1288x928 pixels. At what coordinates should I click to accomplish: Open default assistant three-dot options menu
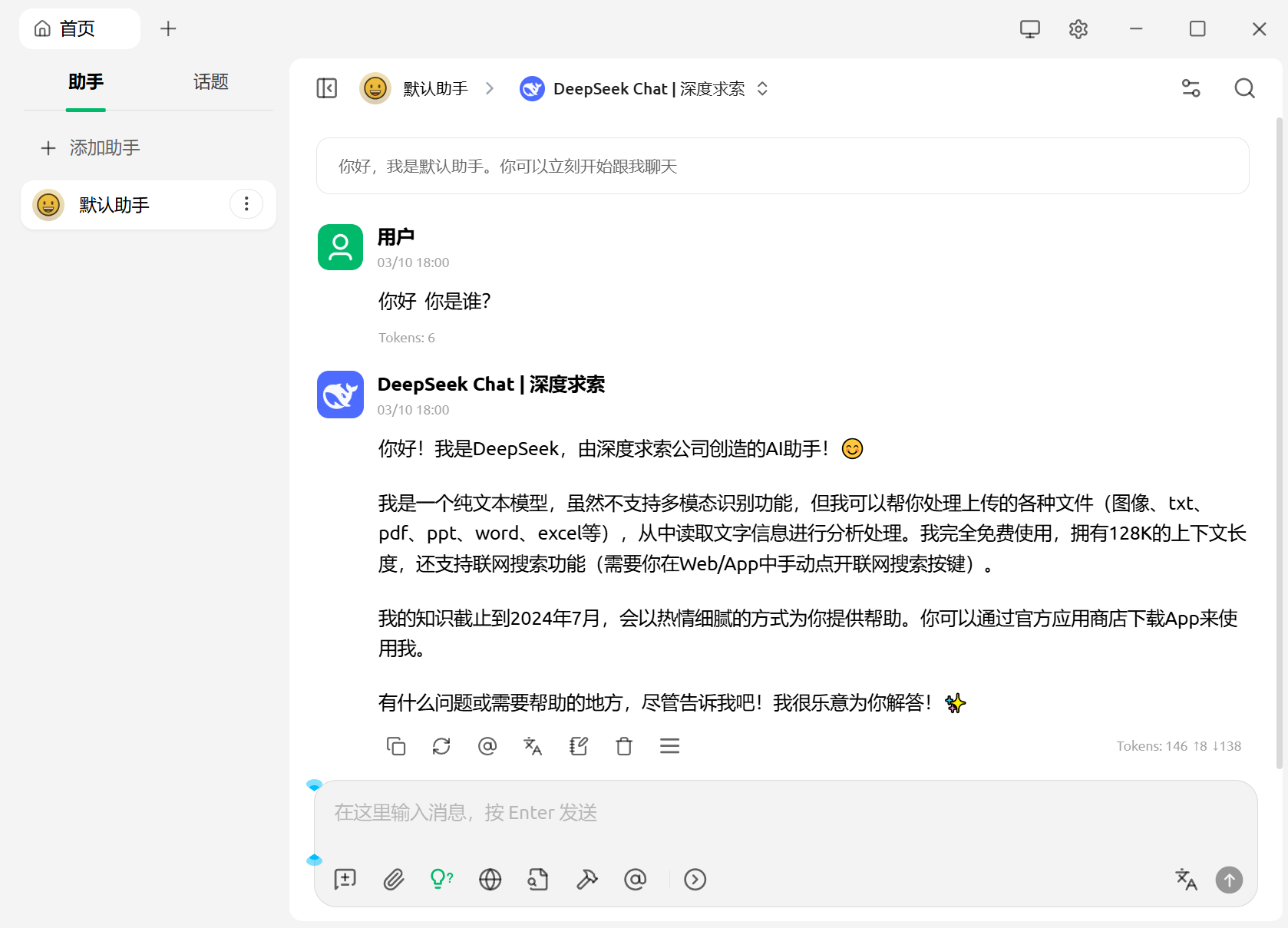pos(246,204)
